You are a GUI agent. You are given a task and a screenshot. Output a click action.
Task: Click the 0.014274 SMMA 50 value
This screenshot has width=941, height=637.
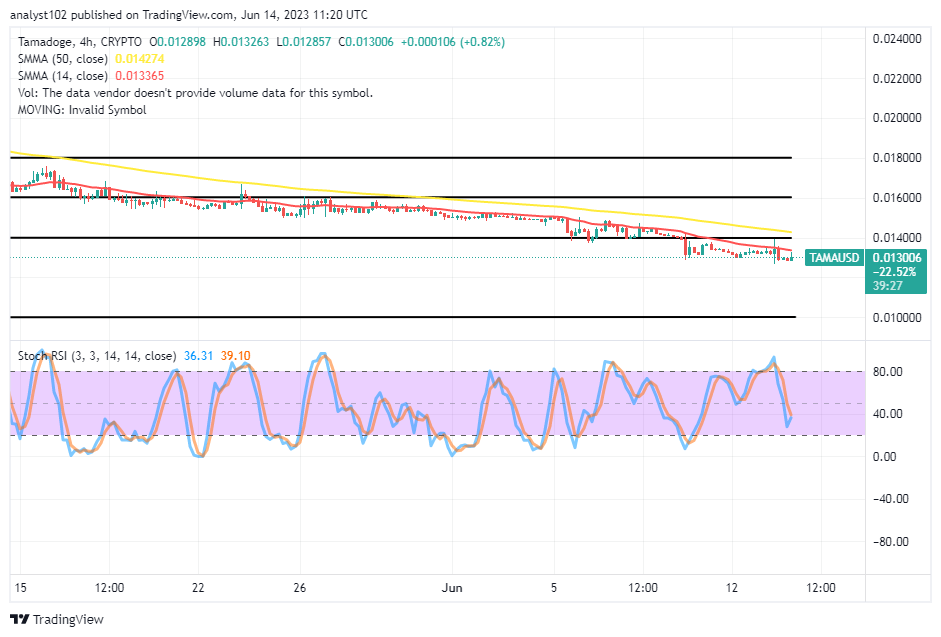click(139, 59)
